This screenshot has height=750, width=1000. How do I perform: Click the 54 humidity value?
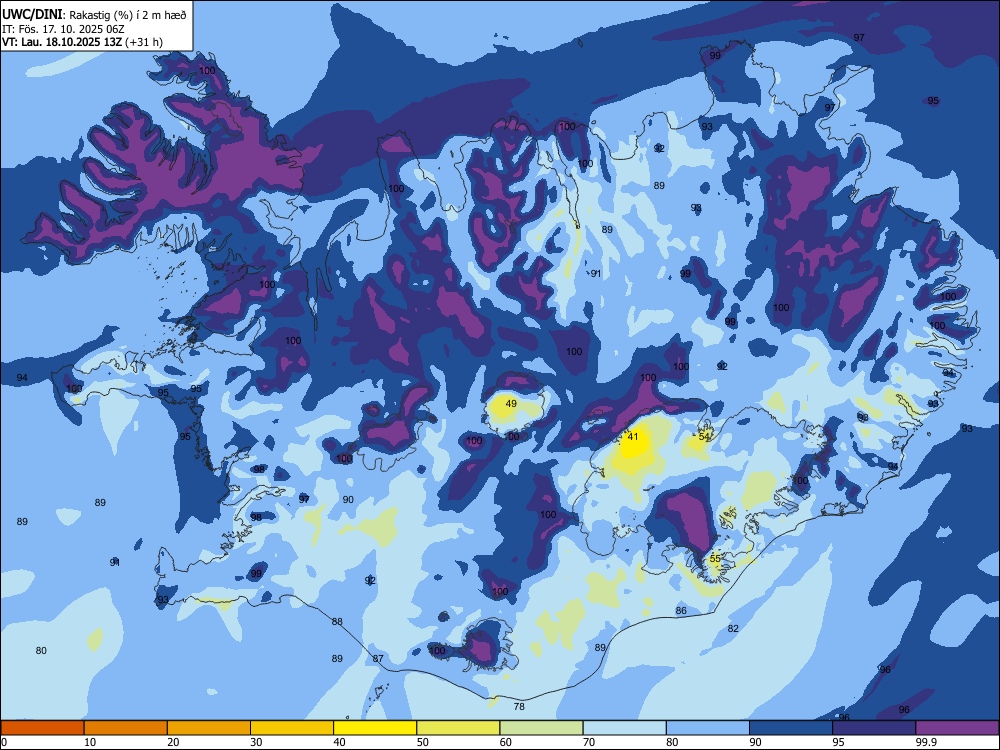tap(704, 437)
